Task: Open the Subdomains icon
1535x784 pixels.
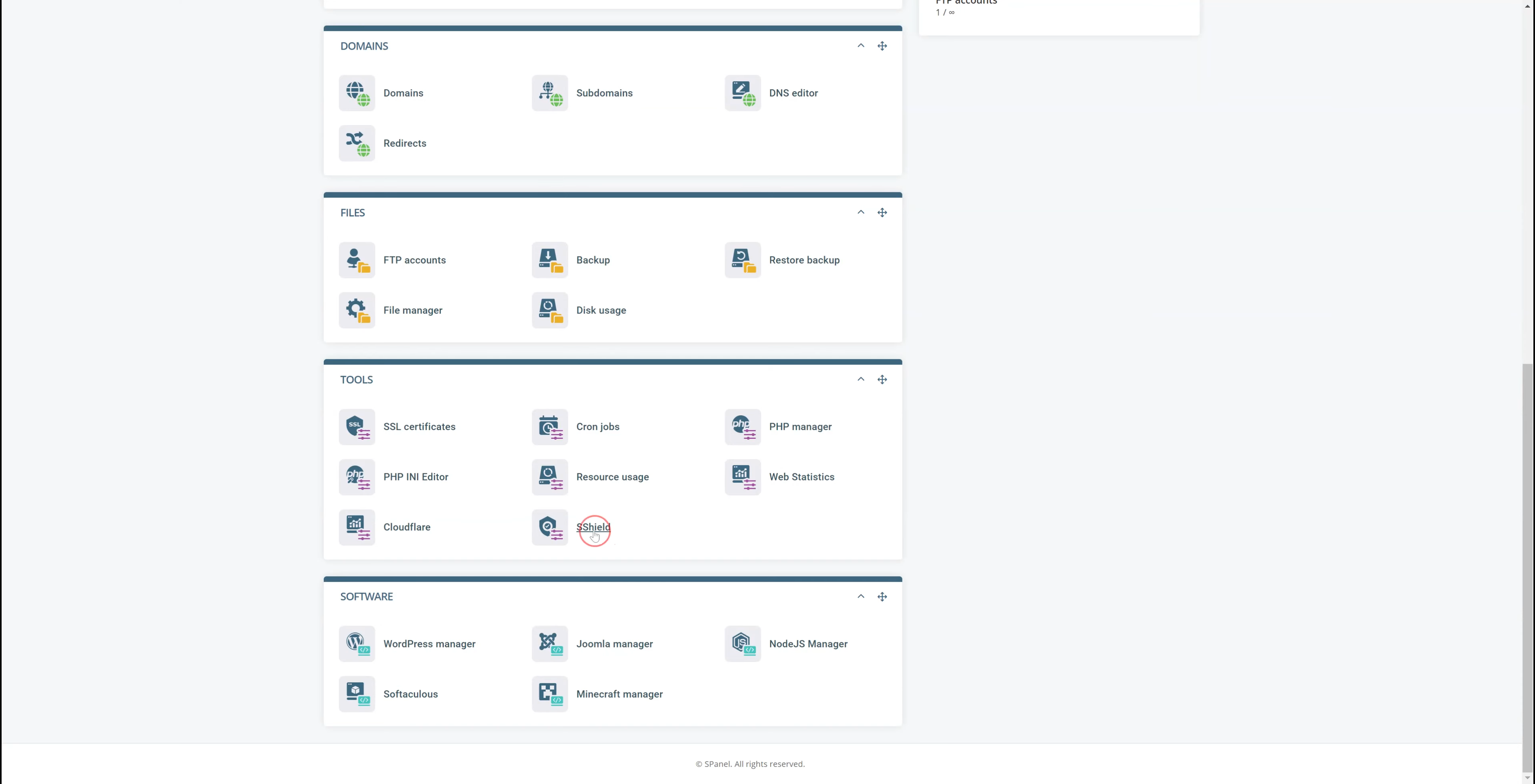Action: click(549, 93)
